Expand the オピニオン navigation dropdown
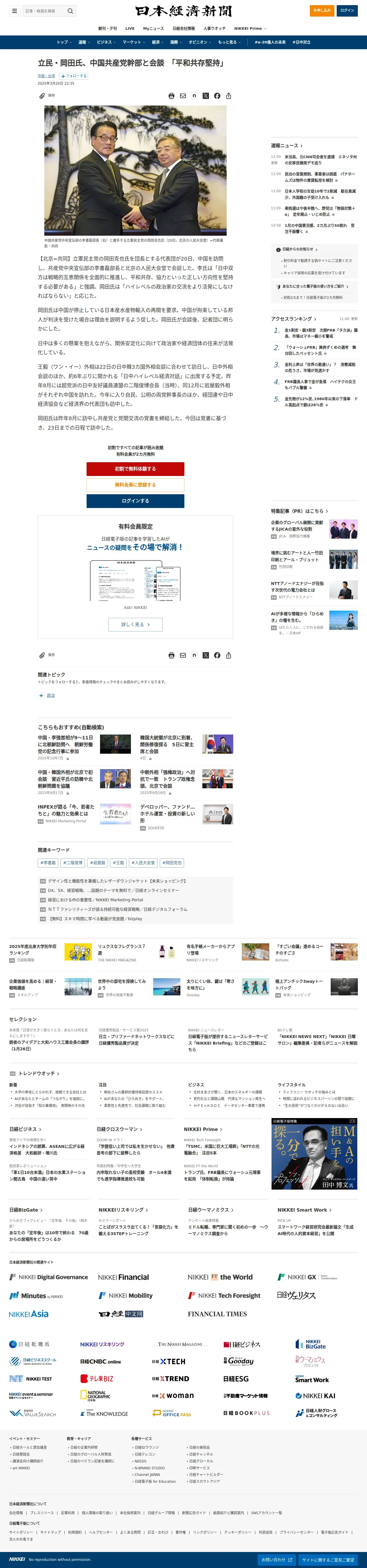The width and height of the screenshot is (367, 1568). 200,42
